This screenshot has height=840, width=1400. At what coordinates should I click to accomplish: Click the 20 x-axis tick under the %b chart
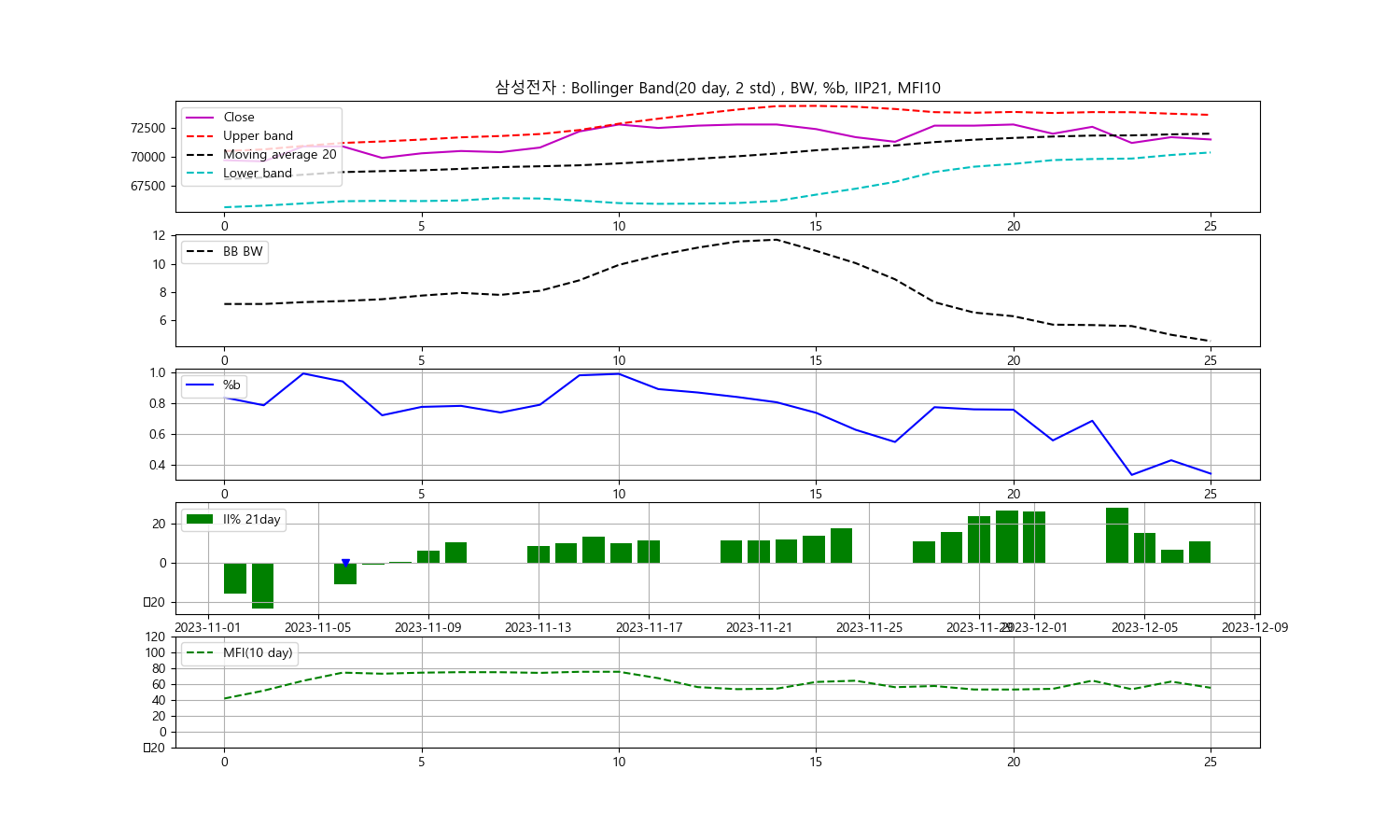tap(1014, 495)
